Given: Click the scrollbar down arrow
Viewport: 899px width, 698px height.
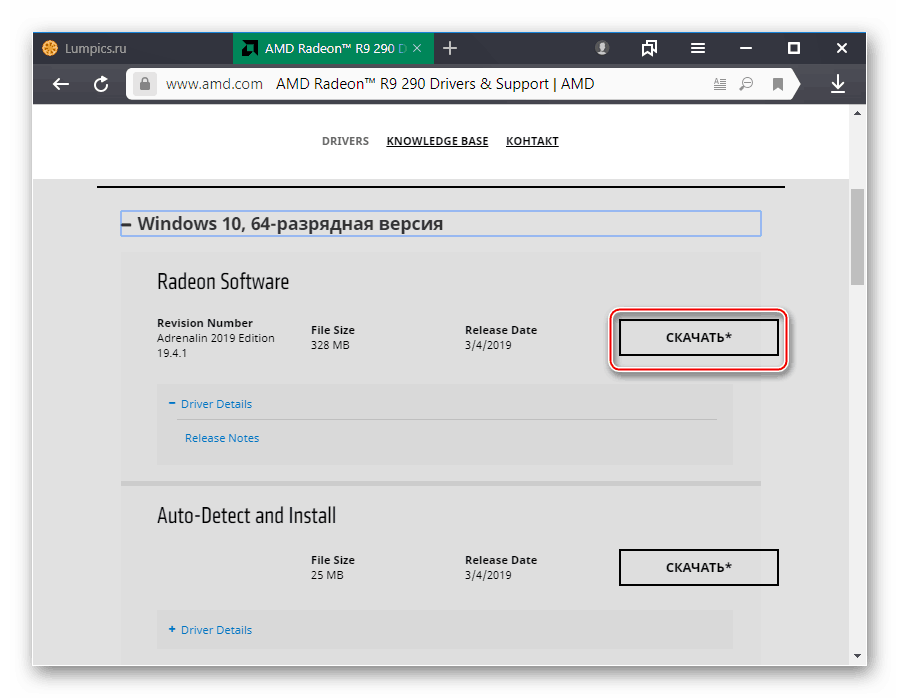Looking at the screenshot, I should click(857, 656).
